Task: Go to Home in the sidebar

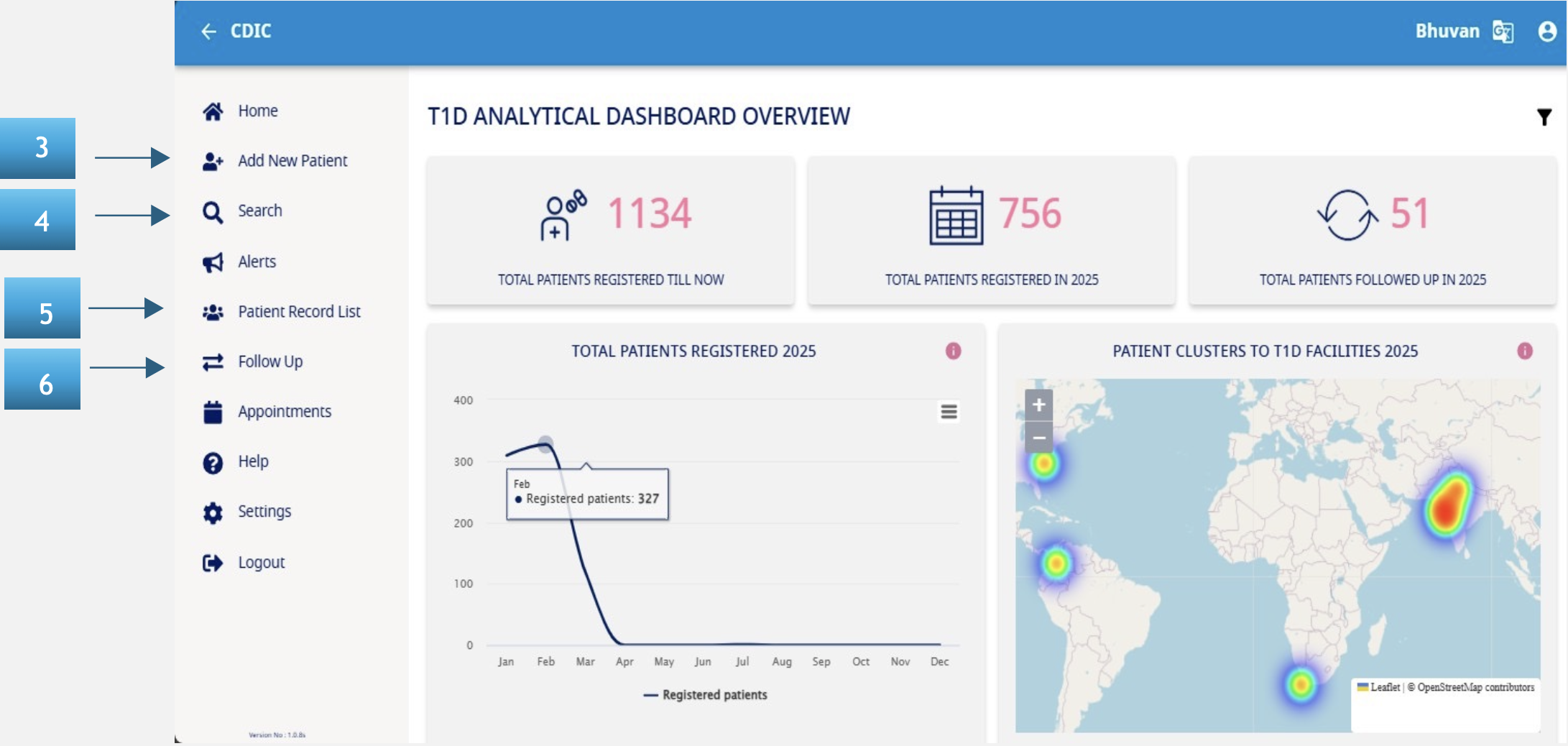Action: tap(257, 111)
